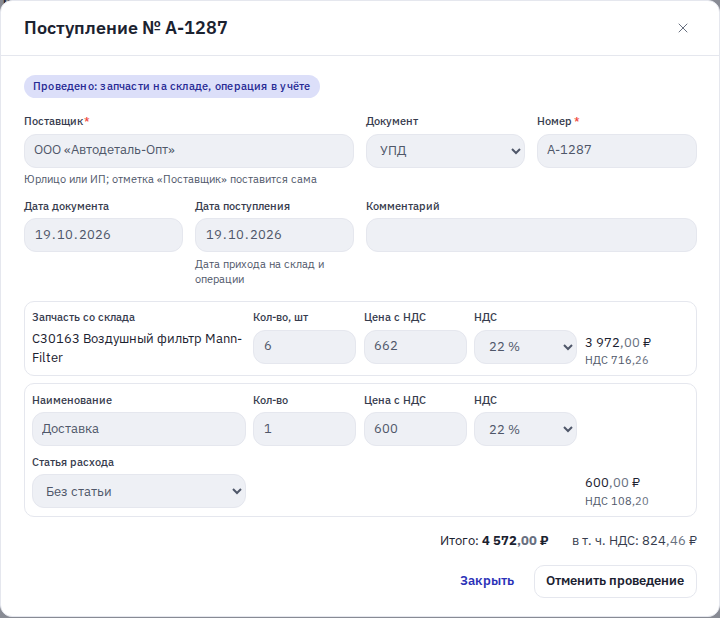Viewport: 720px width, 618px height.
Task: Click the Наименование field containing Доставка
Action: (139, 429)
